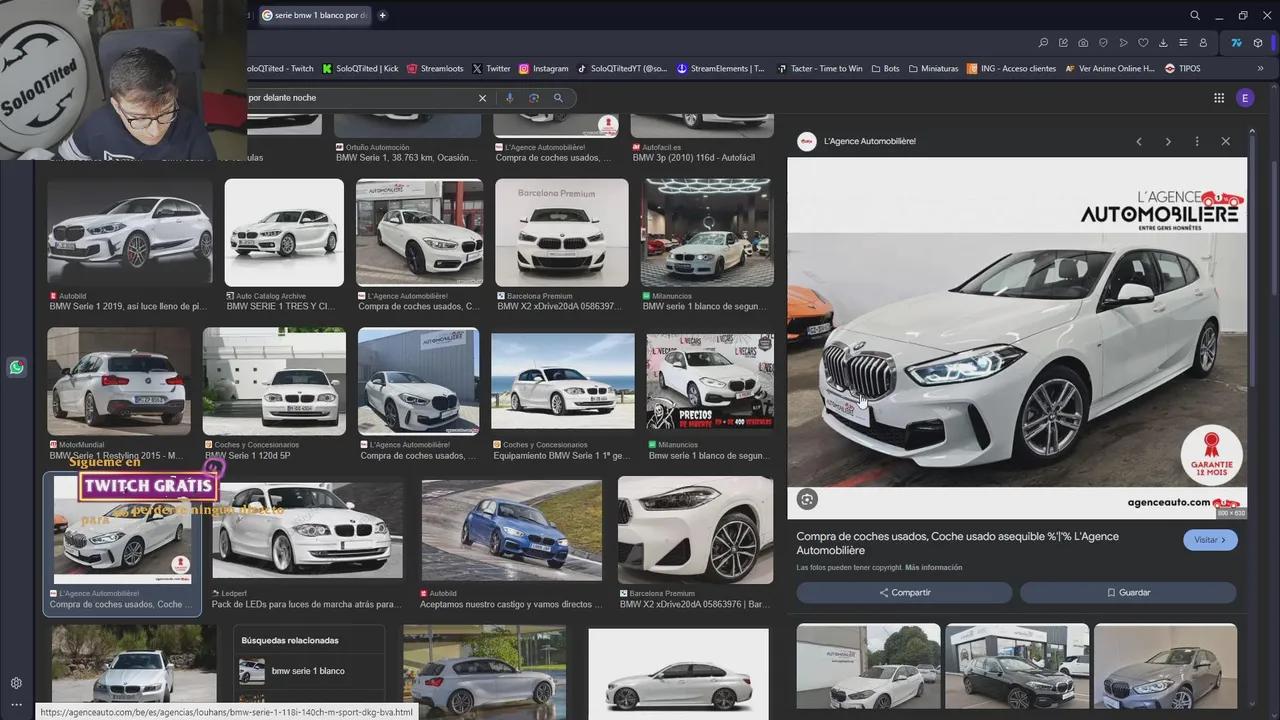Open browser downloads icon

(x=1163, y=43)
